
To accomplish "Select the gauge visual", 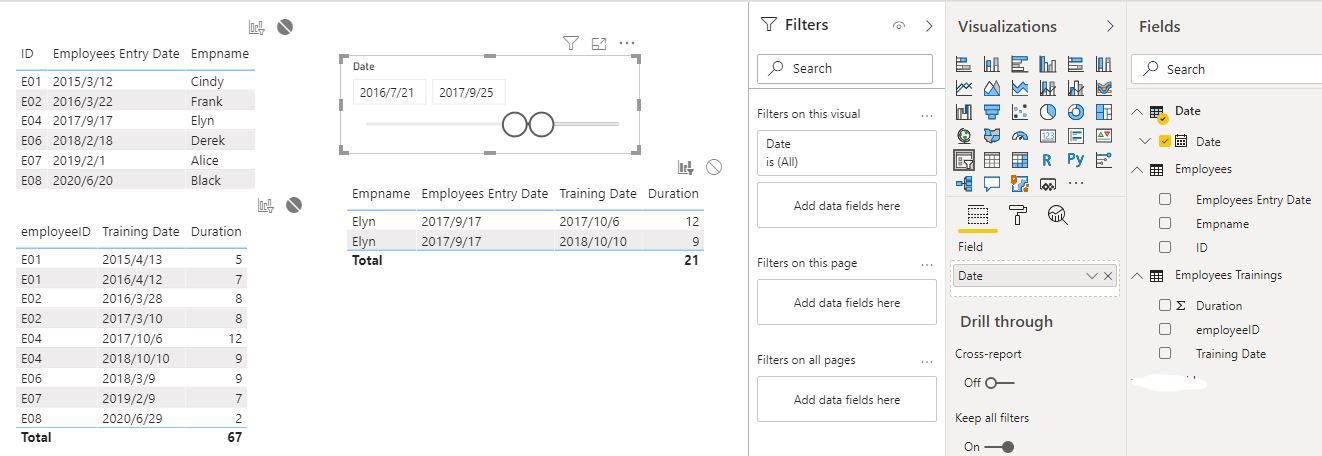I will coord(1020,136).
